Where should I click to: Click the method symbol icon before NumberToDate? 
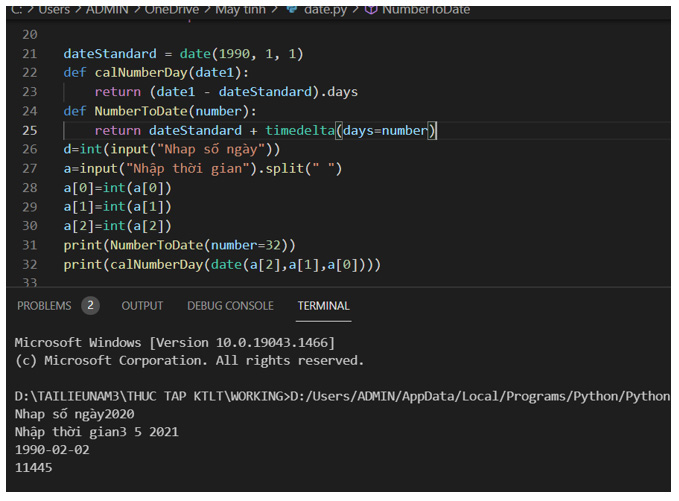click(x=369, y=9)
